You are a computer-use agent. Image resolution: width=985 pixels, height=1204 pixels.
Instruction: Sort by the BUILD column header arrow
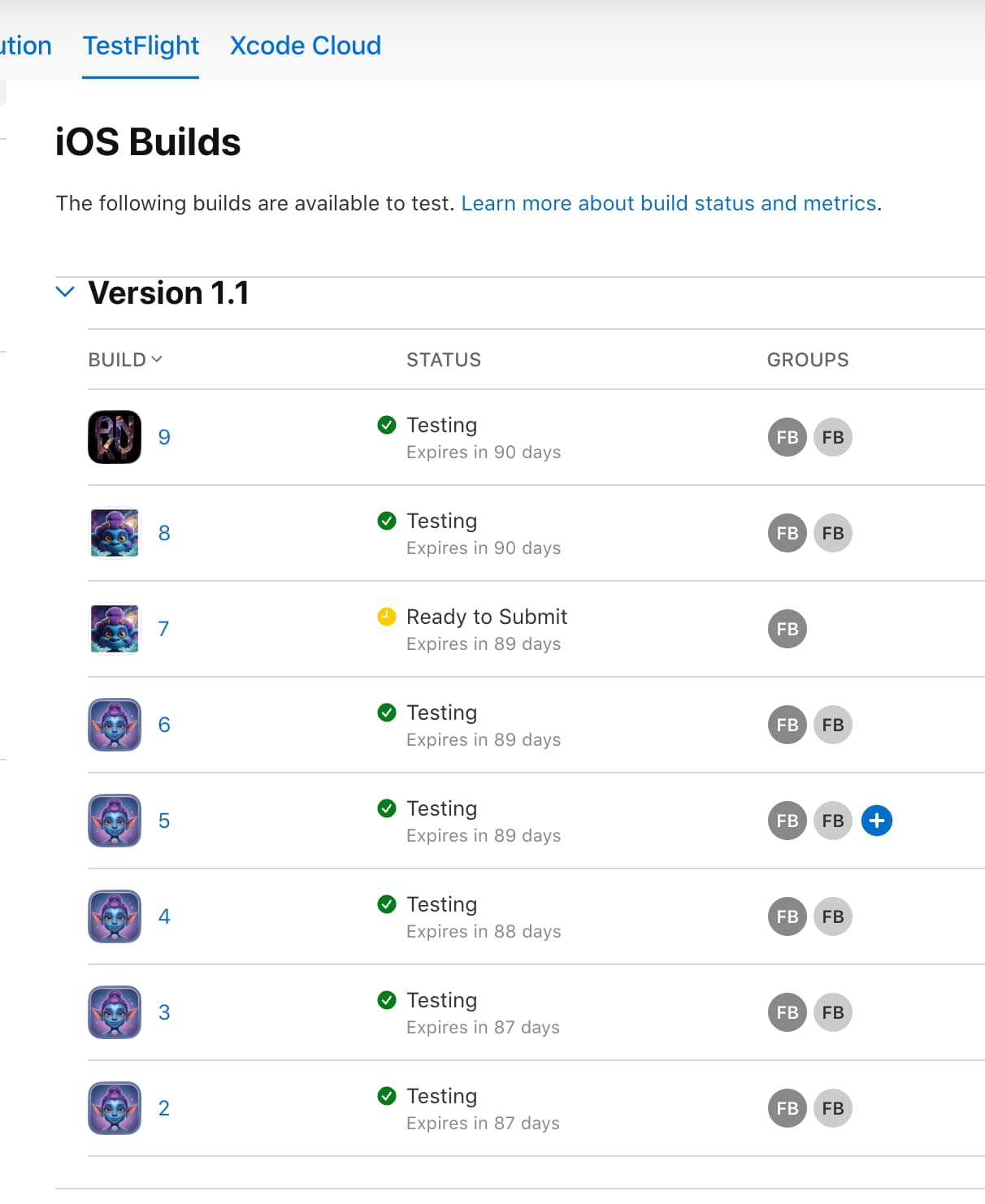[157, 359]
